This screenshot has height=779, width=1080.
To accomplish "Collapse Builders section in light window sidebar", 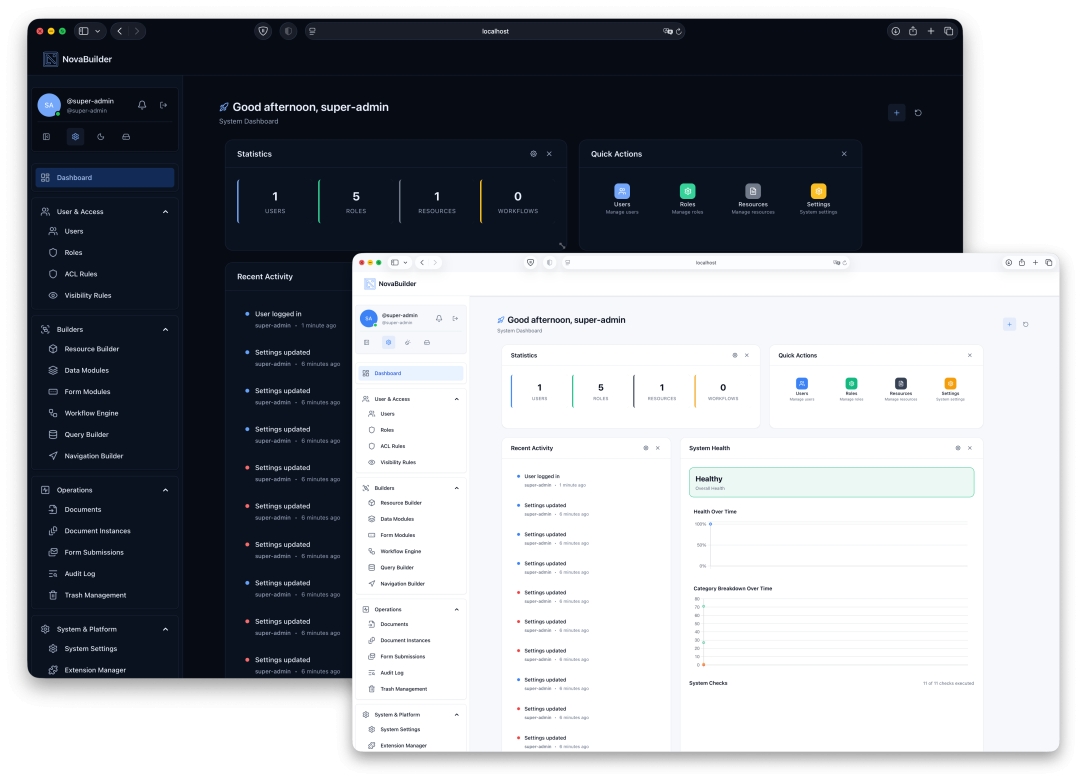I will [457, 488].
